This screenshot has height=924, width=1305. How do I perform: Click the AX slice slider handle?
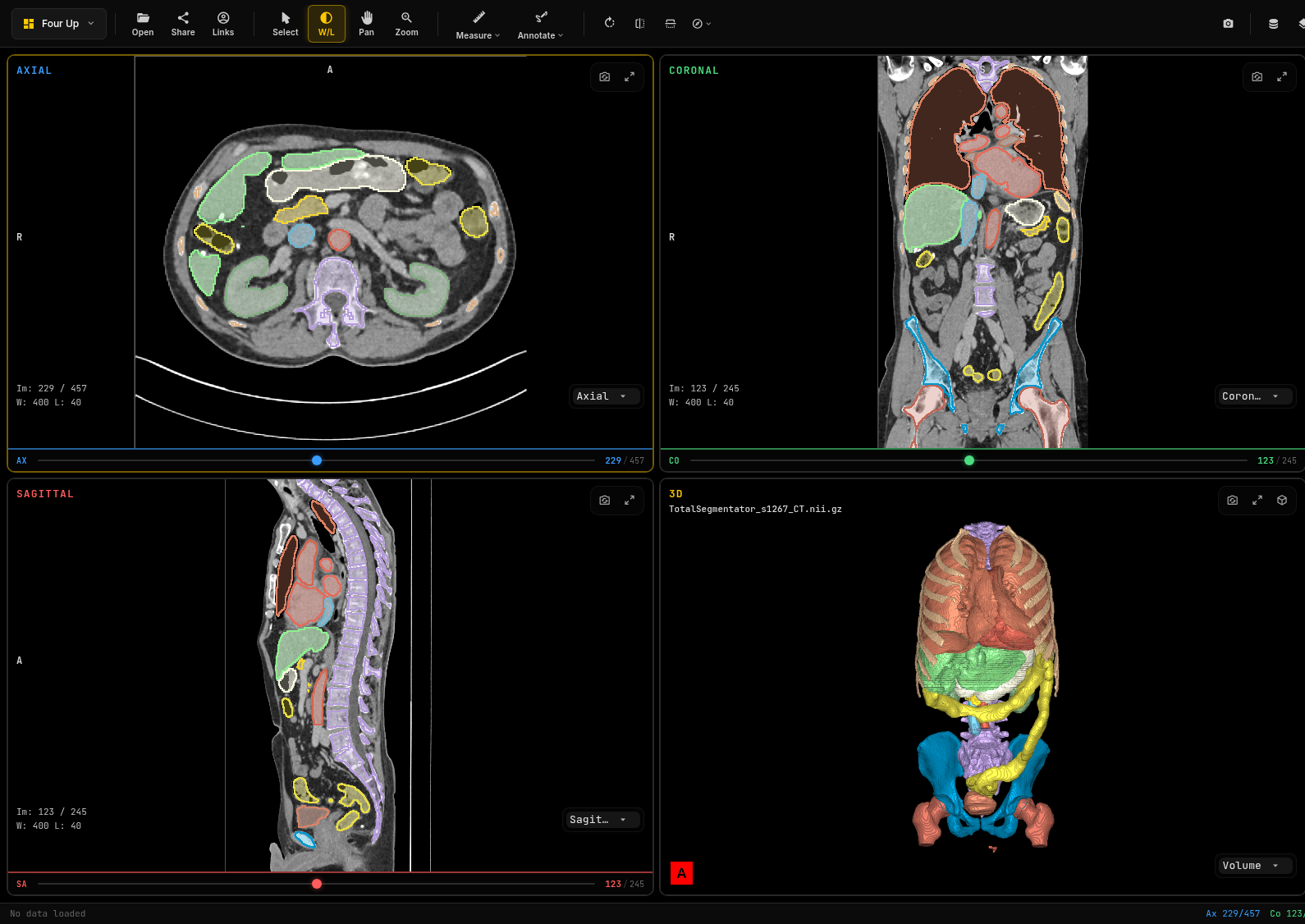coord(317,460)
